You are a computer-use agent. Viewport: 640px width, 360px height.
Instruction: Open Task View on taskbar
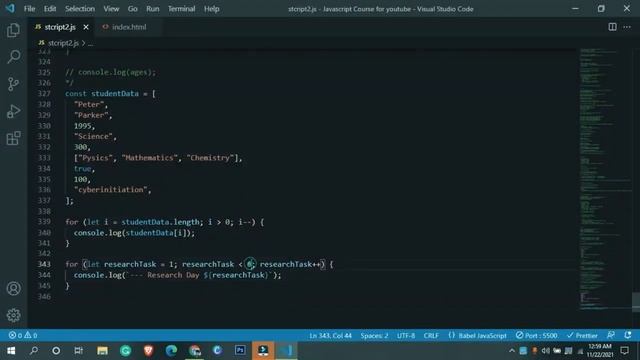[x=78, y=351]
